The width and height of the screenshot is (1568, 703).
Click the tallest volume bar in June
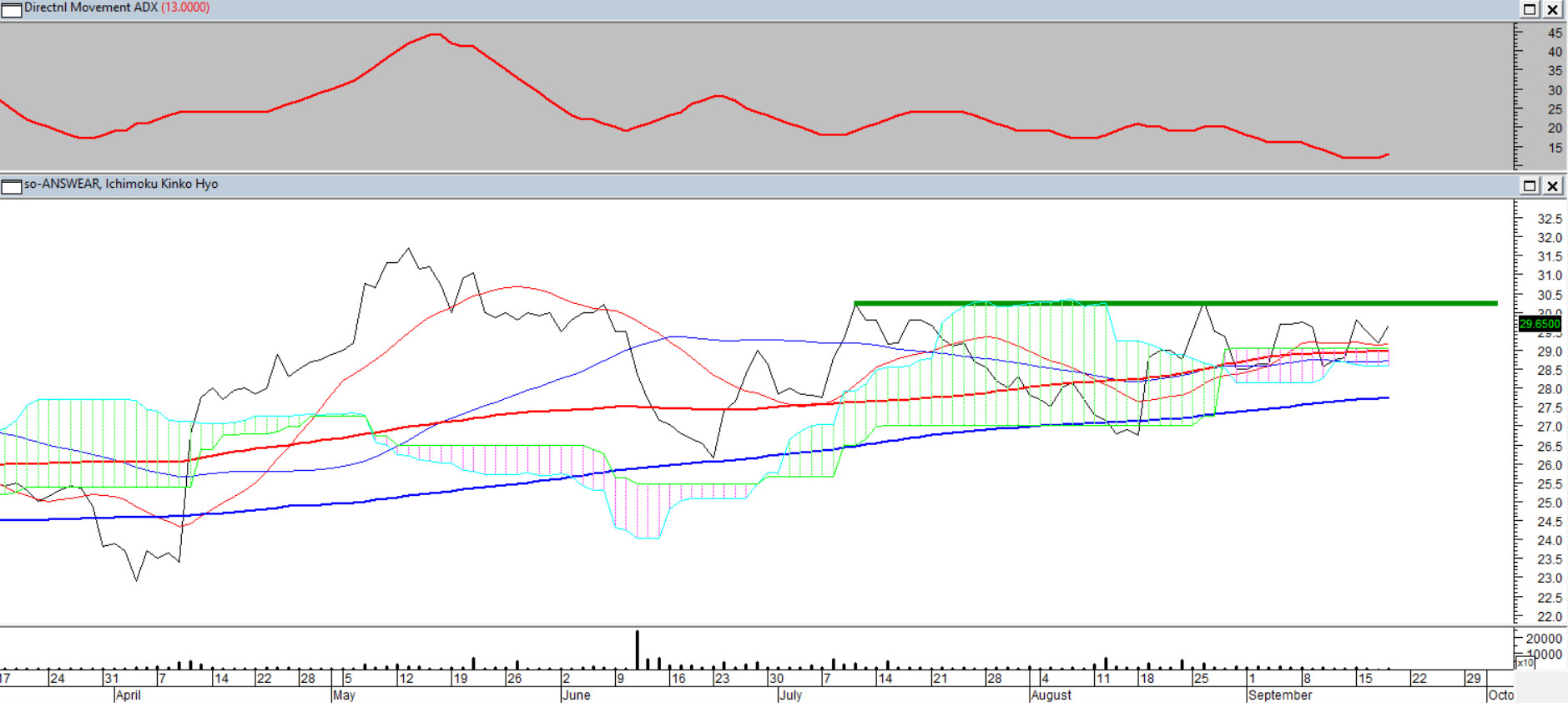click(x=638, y=650)
